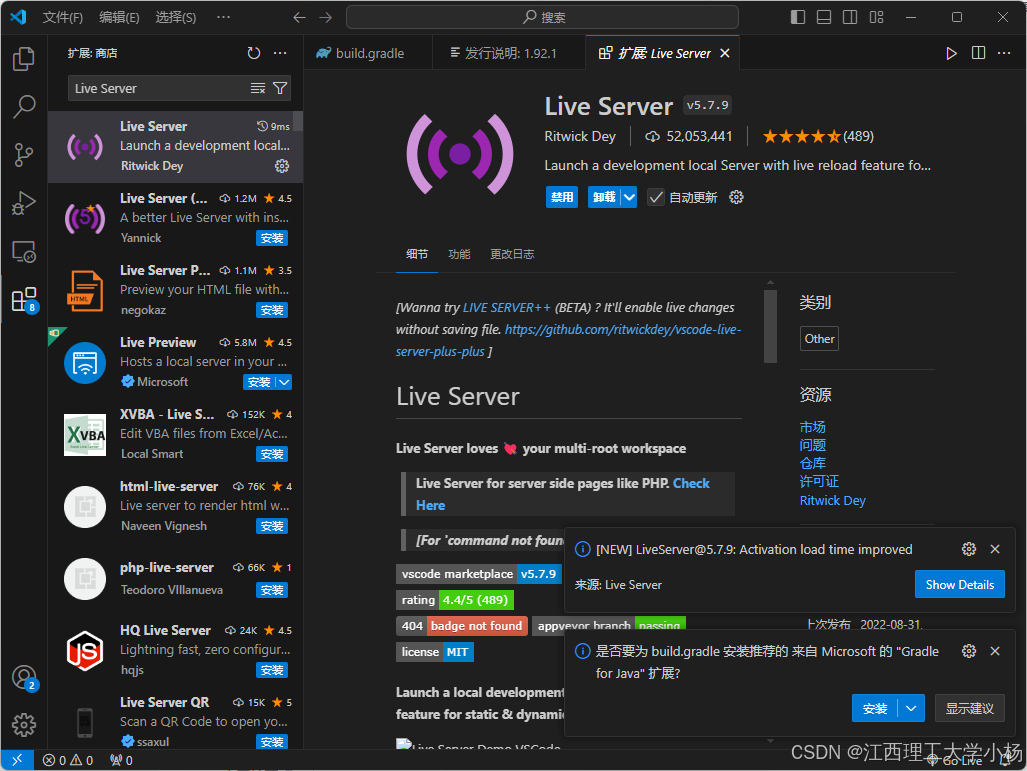
Task: Open the overflow menu in menu bar
Action: (223, 17)
